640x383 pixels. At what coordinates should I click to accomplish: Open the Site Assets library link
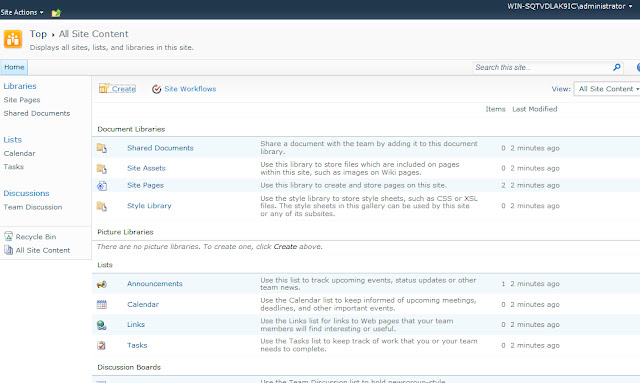[x=147, y=168]
